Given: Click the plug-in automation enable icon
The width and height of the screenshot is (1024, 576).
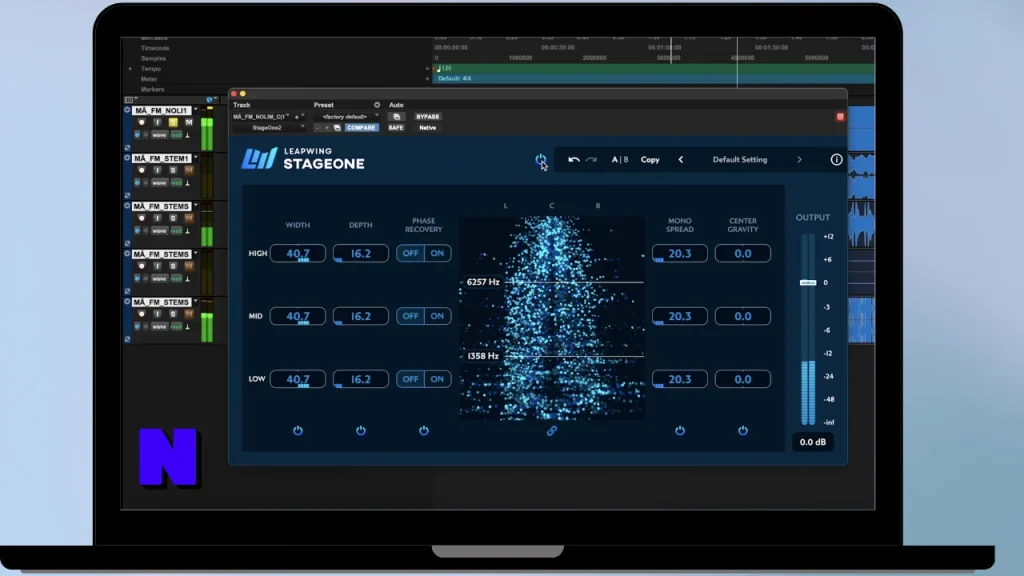Looking at the screenshot, I should [x=396, y=117].
